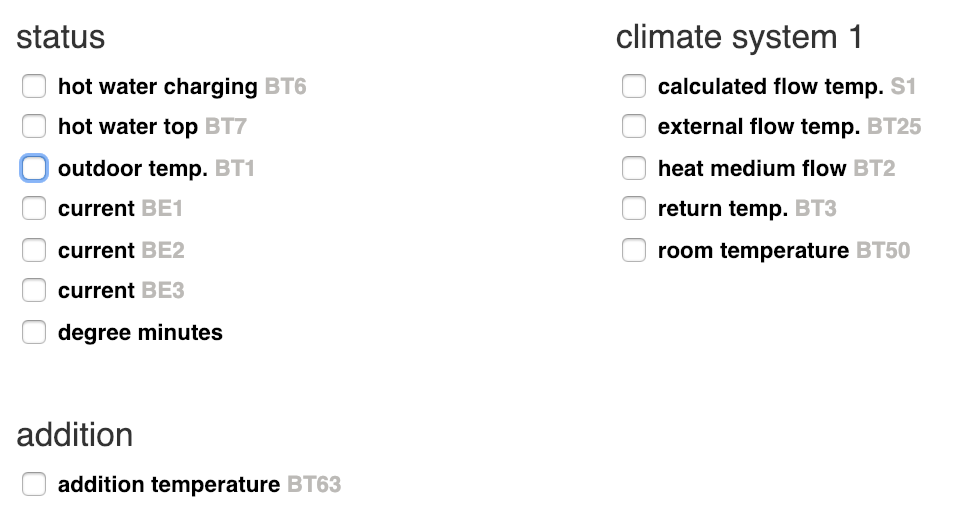The height and width of the screenshot is (522, 960).
Task: Click the 'addition' section heading
Action: coord(75,435)
